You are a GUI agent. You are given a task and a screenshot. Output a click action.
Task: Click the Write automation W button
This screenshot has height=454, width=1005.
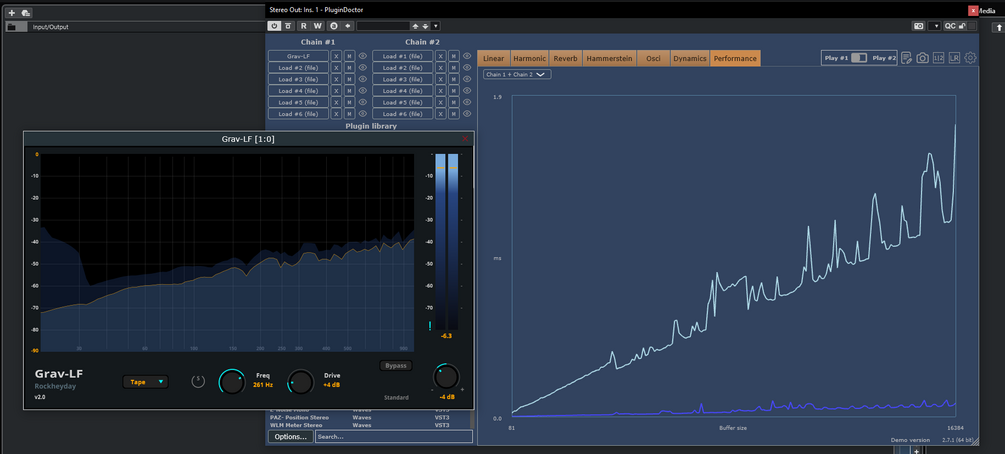tap(317, 26)
